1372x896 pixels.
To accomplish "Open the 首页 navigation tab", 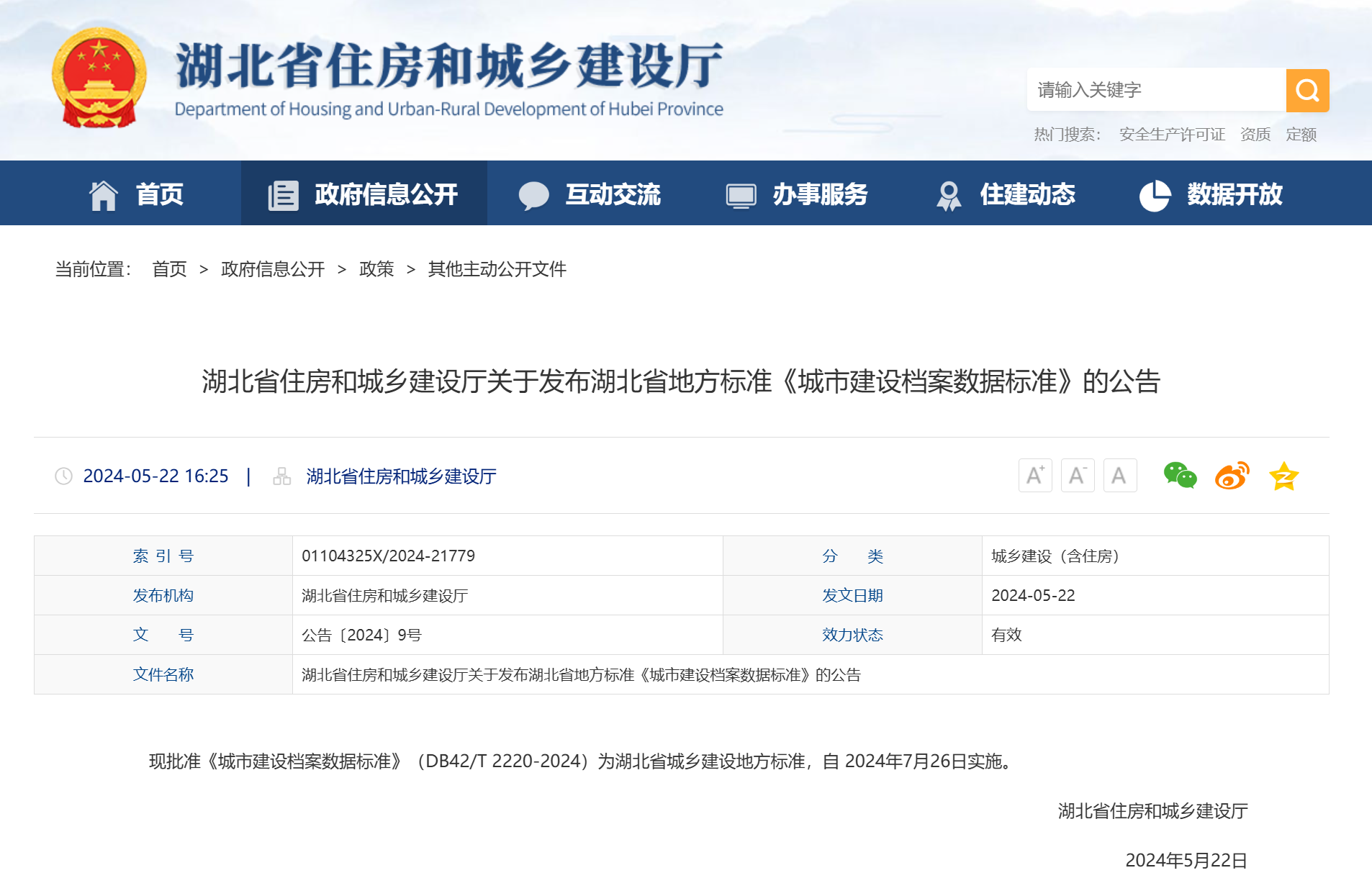I will click(x=137, y=194).
